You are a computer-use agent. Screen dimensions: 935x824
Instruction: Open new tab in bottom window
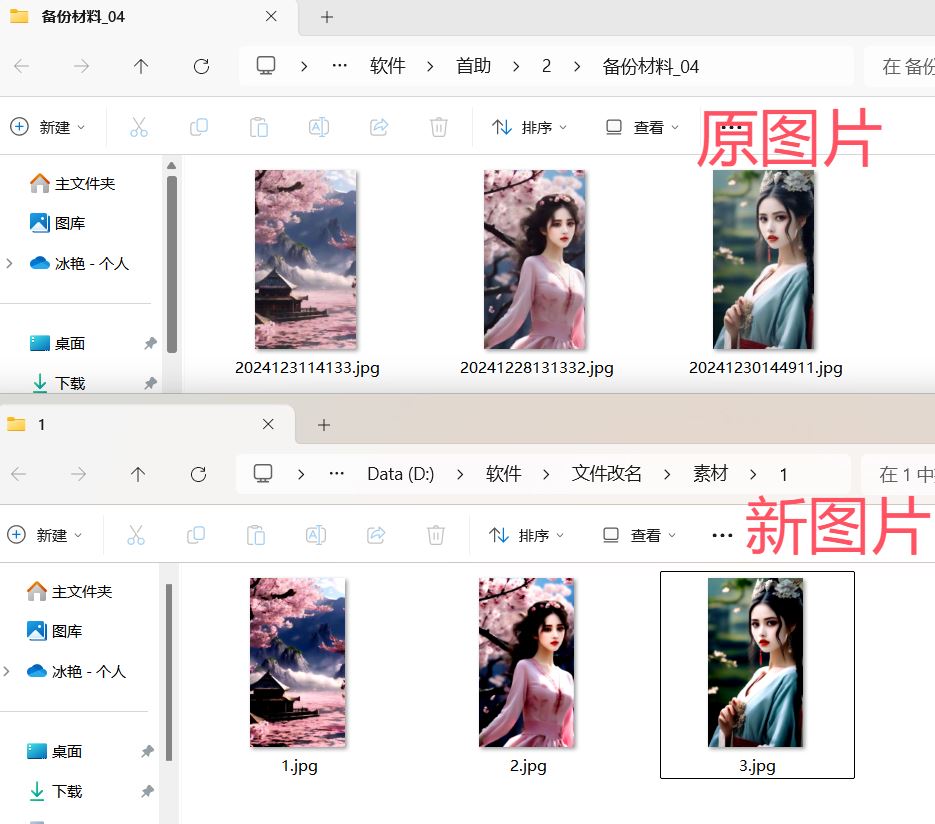point(324,425)
